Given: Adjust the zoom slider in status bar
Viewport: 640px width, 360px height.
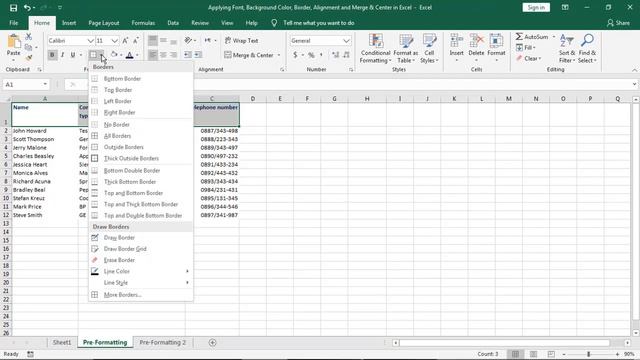Looking at the screenshot, I should point(589,354).
